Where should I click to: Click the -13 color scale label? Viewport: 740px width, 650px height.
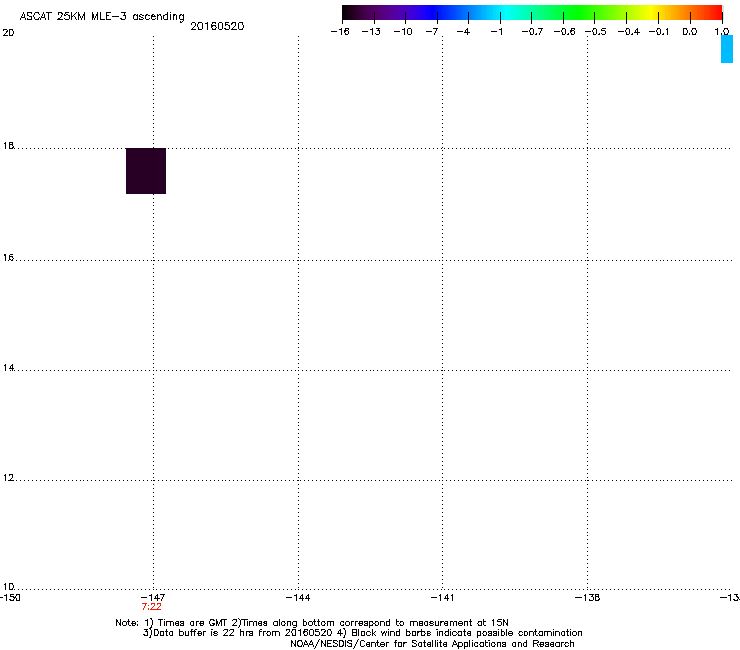point(371,32)
